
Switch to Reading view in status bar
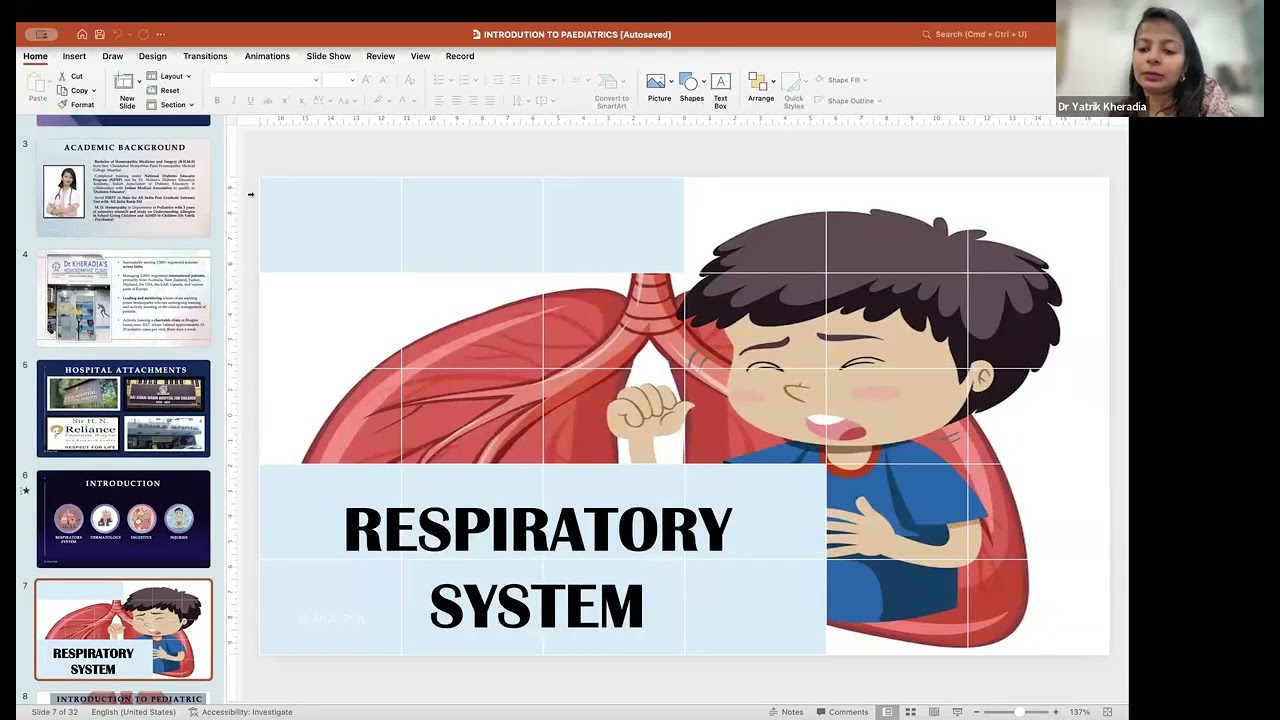click(933, 712)
